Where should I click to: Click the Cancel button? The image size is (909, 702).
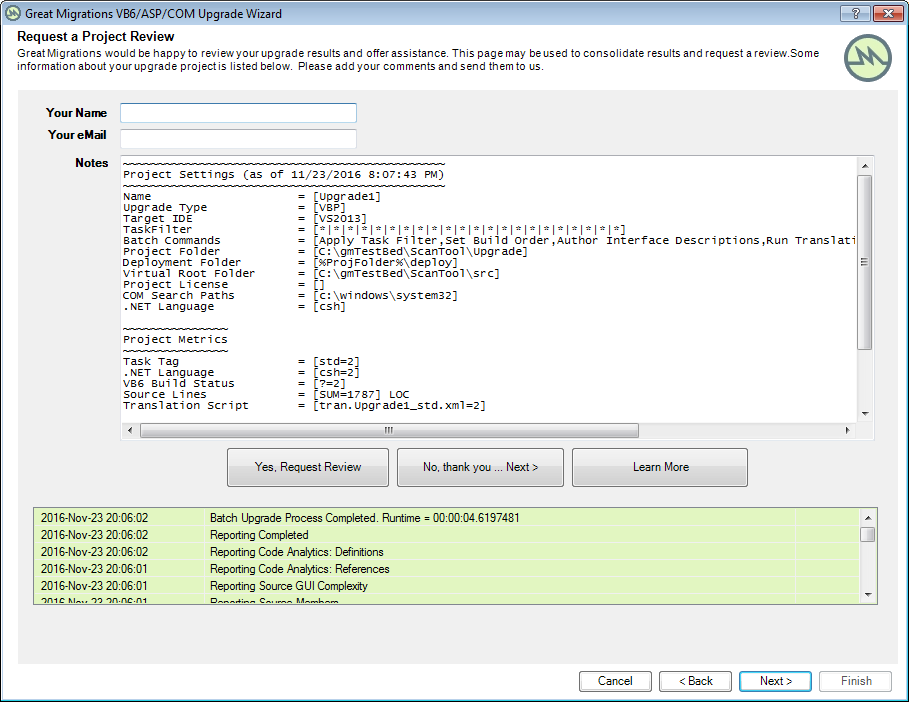(615, 681)
